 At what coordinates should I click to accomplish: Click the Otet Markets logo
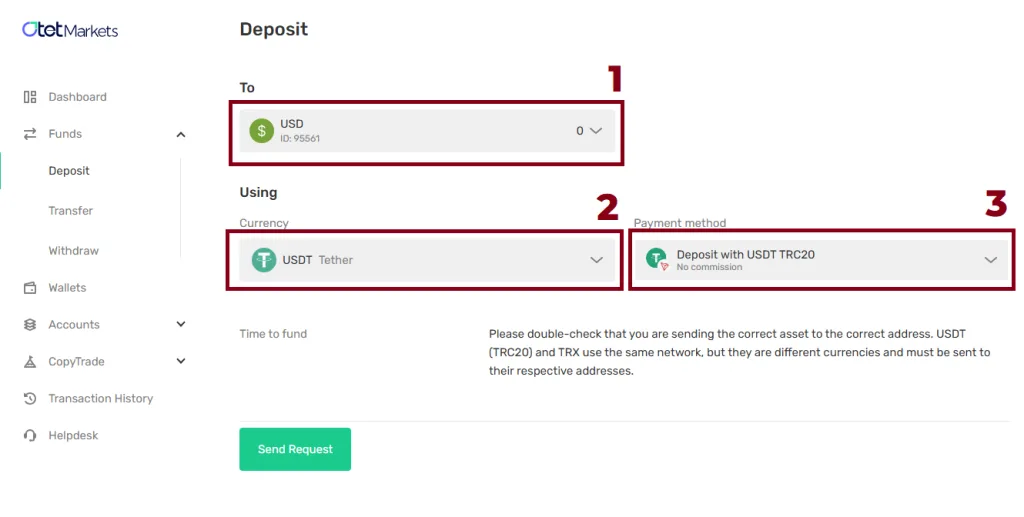[x=70, y=30]
